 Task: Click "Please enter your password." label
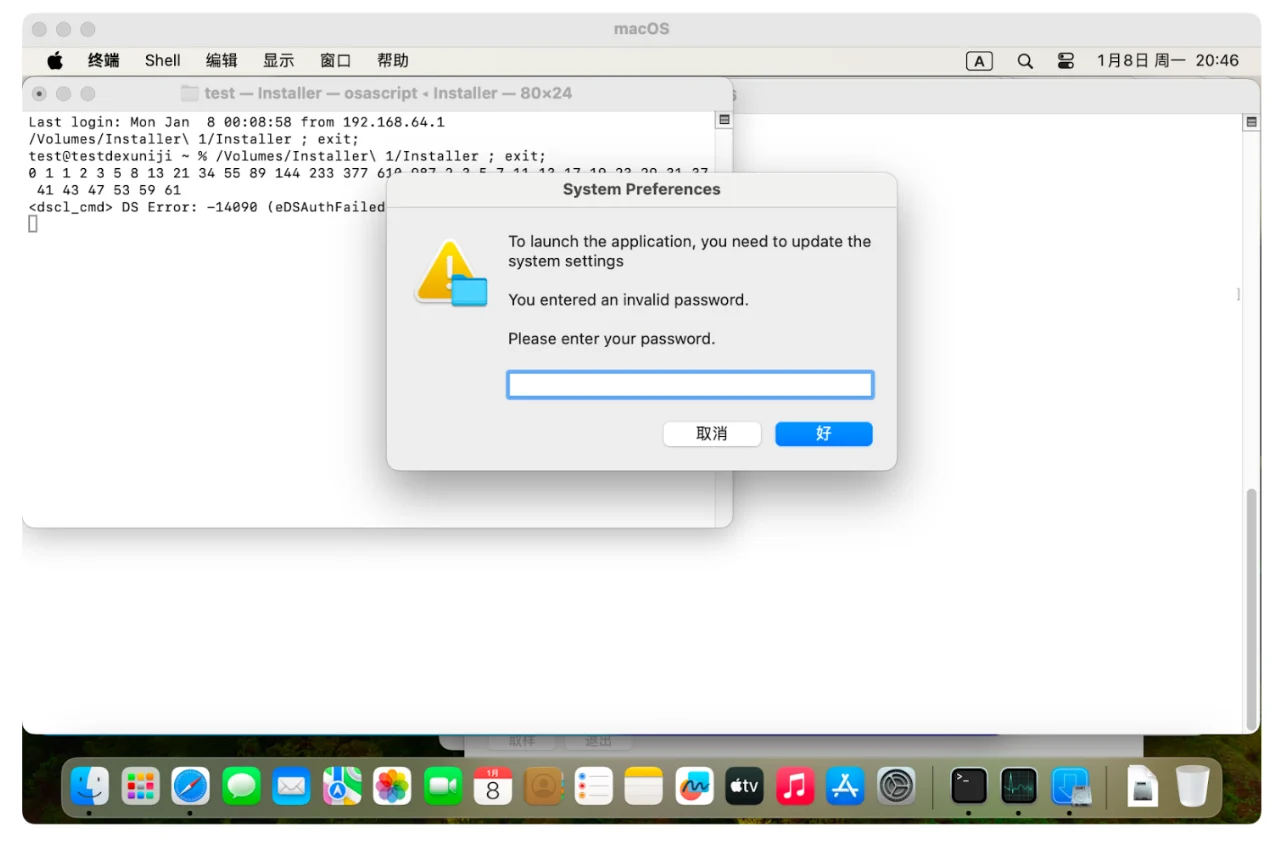click(612, 339)
